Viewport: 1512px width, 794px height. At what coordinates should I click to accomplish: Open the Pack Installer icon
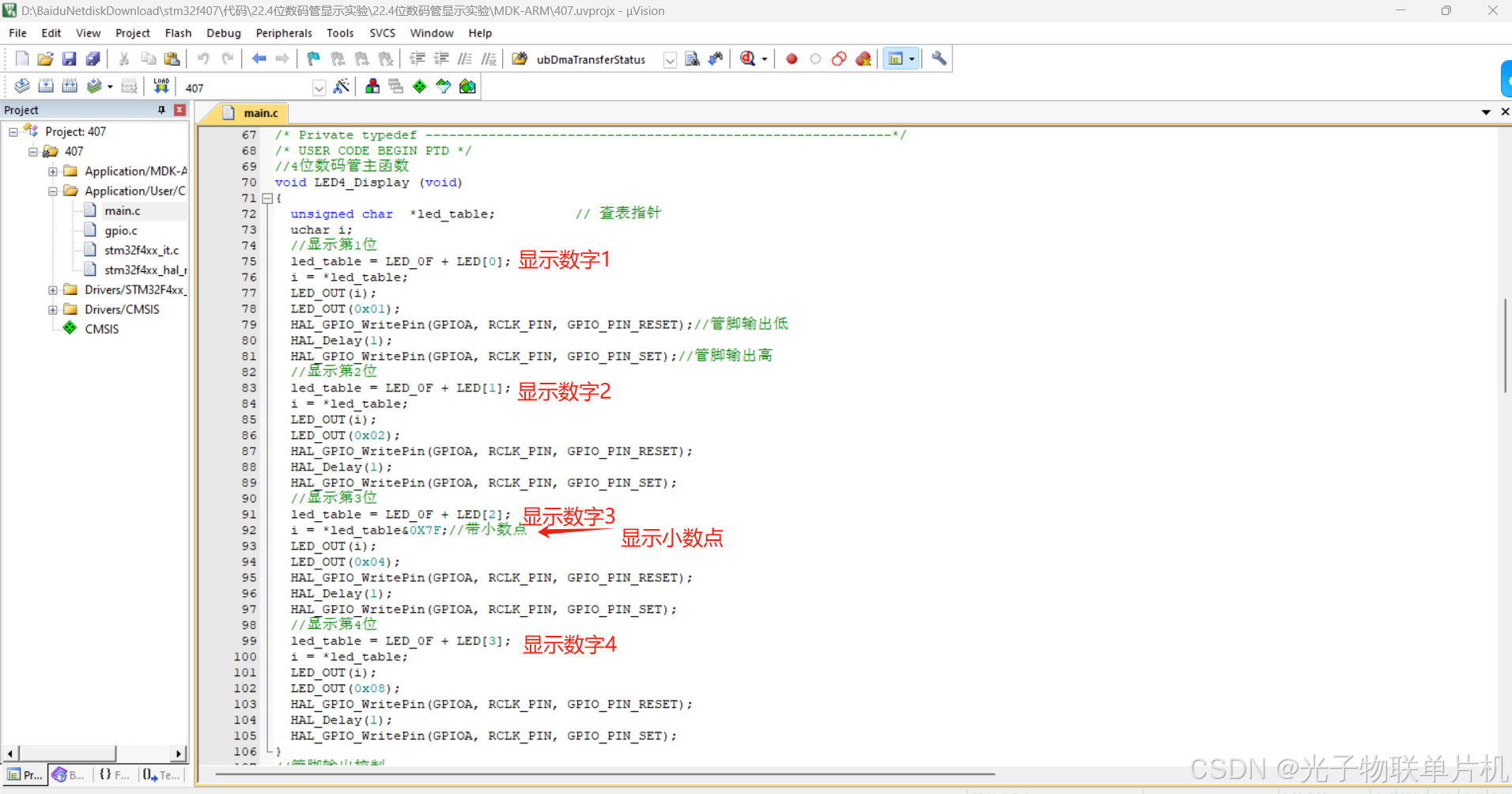point(467,86)
